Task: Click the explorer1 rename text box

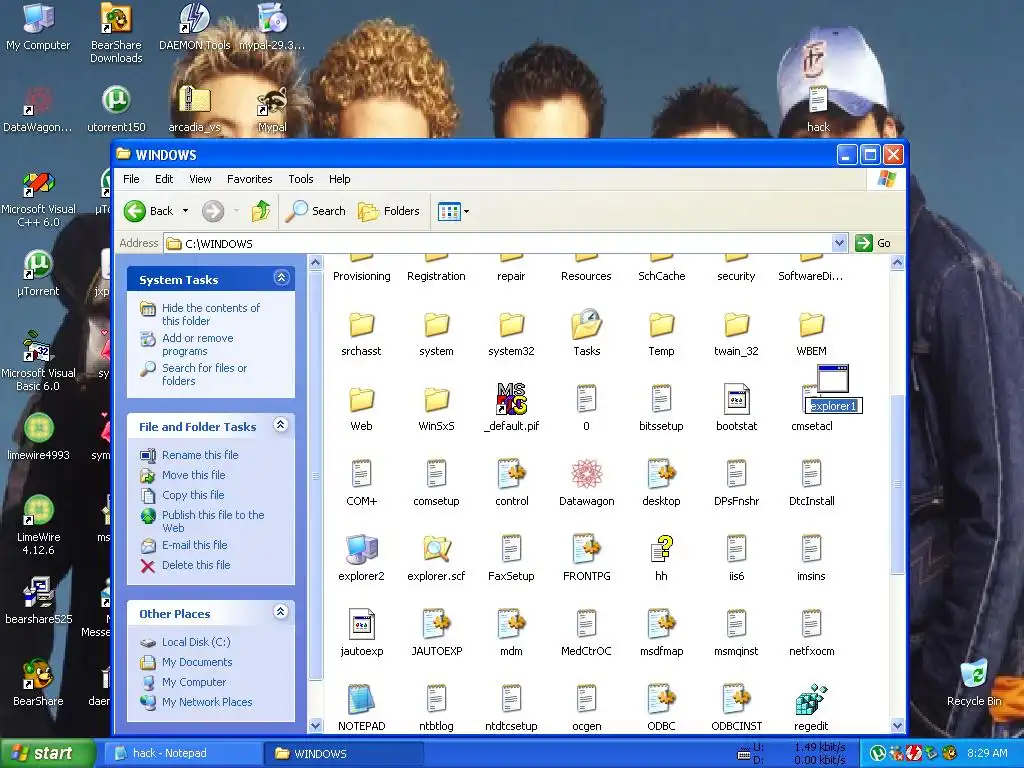Action: tap(833, 406)
